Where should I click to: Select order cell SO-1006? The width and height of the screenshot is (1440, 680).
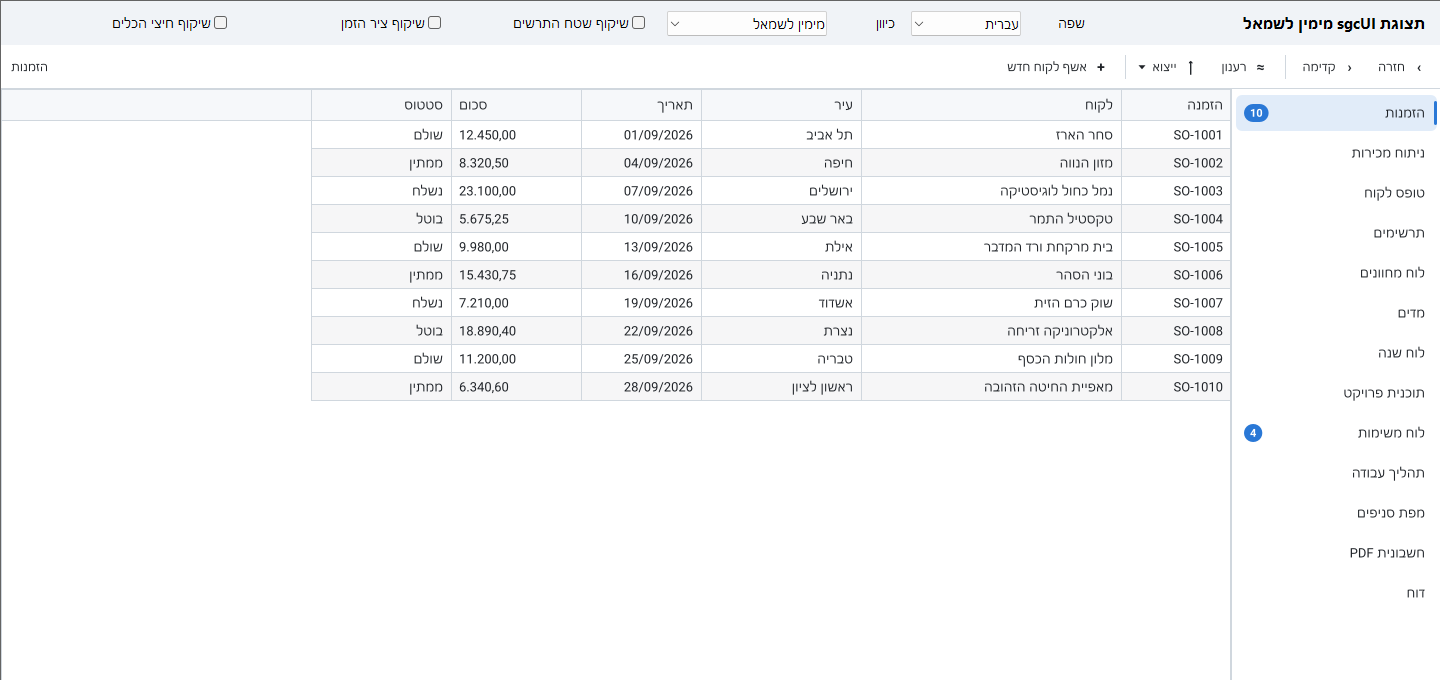1176,275
